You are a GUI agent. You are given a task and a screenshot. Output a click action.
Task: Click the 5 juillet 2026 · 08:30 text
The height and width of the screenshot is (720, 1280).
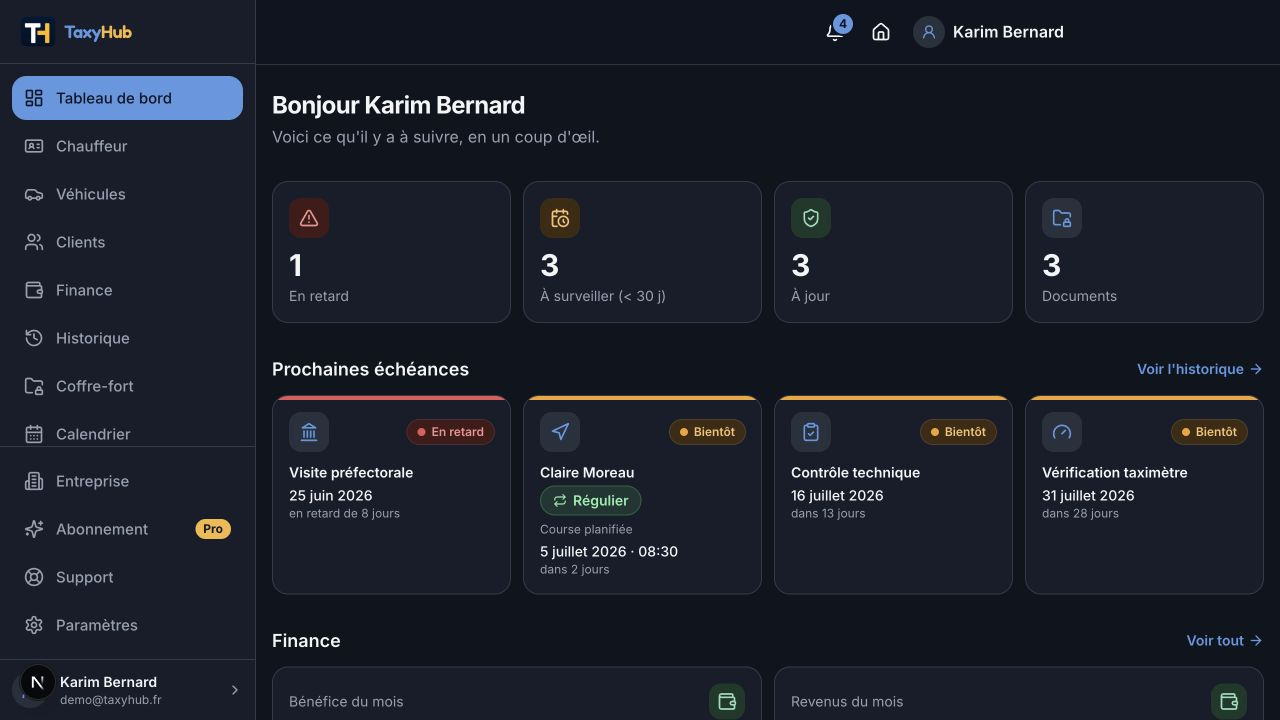tap(609, 551)
